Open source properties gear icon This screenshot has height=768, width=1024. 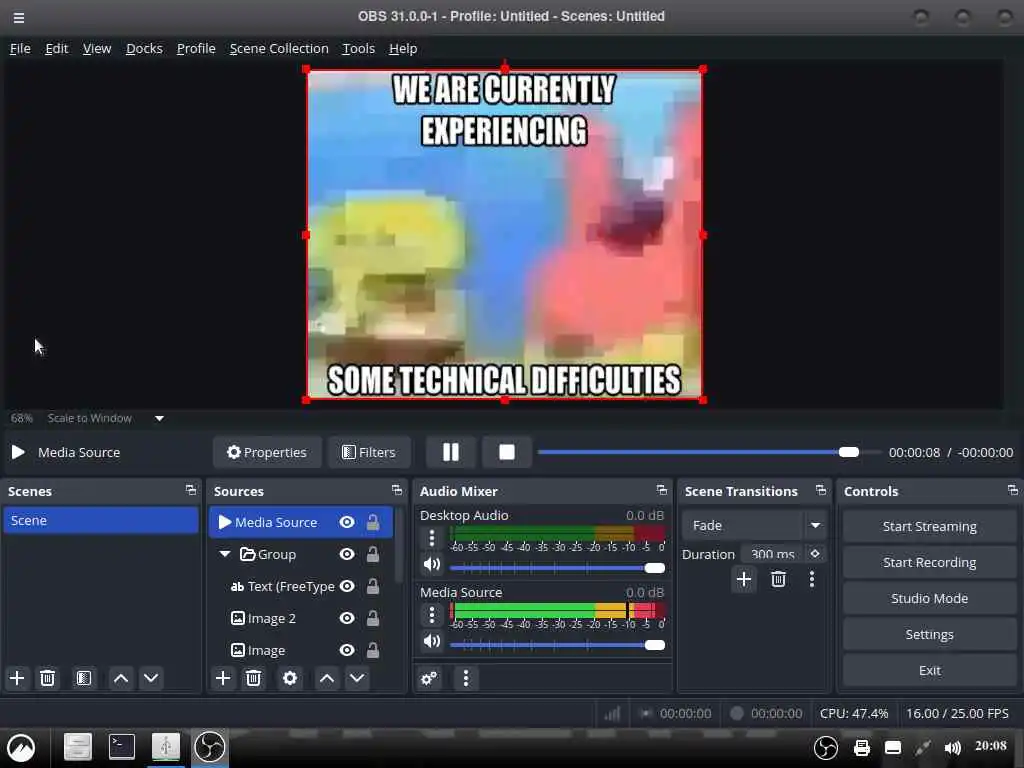[x=290, y=679]
